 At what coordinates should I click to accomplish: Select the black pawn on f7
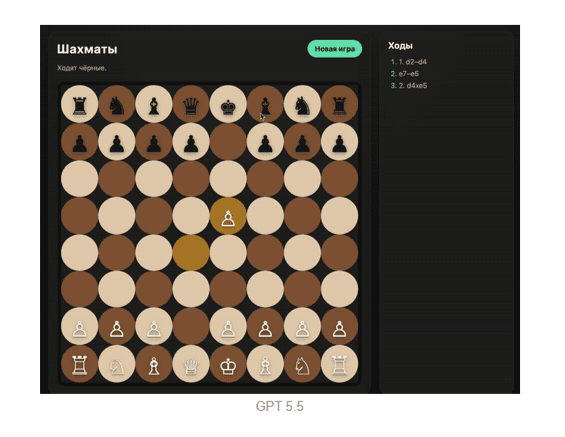(265, 141)
